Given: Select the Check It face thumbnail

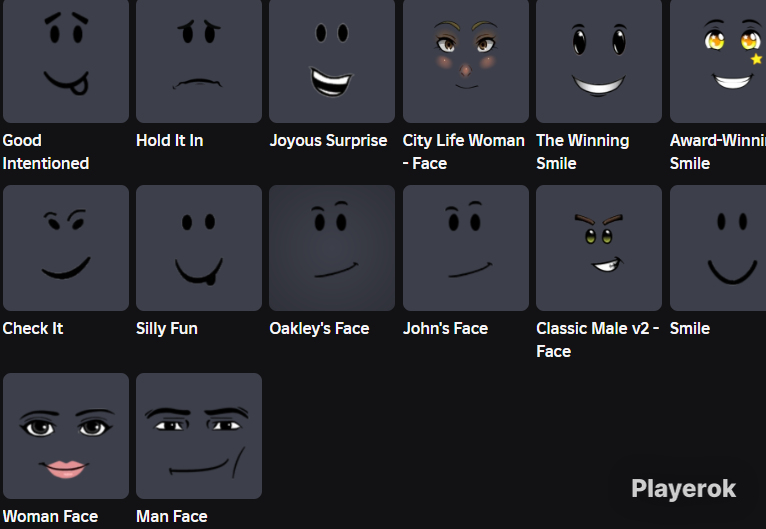Looking at the screenshot, I should (x=66, y=248).
